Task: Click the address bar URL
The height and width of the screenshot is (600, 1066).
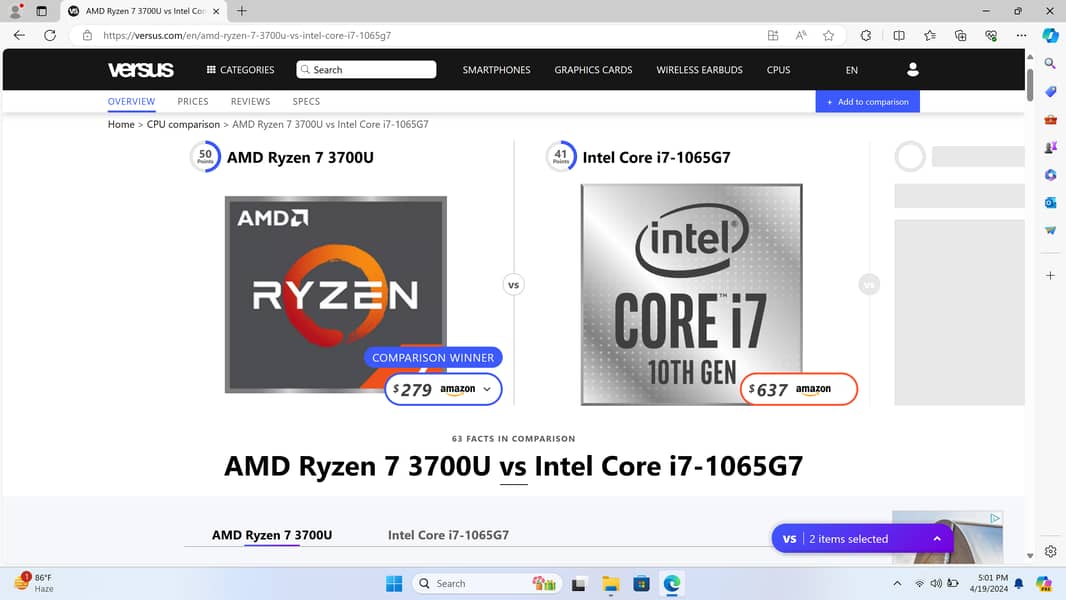Action: tap(247, 35)
